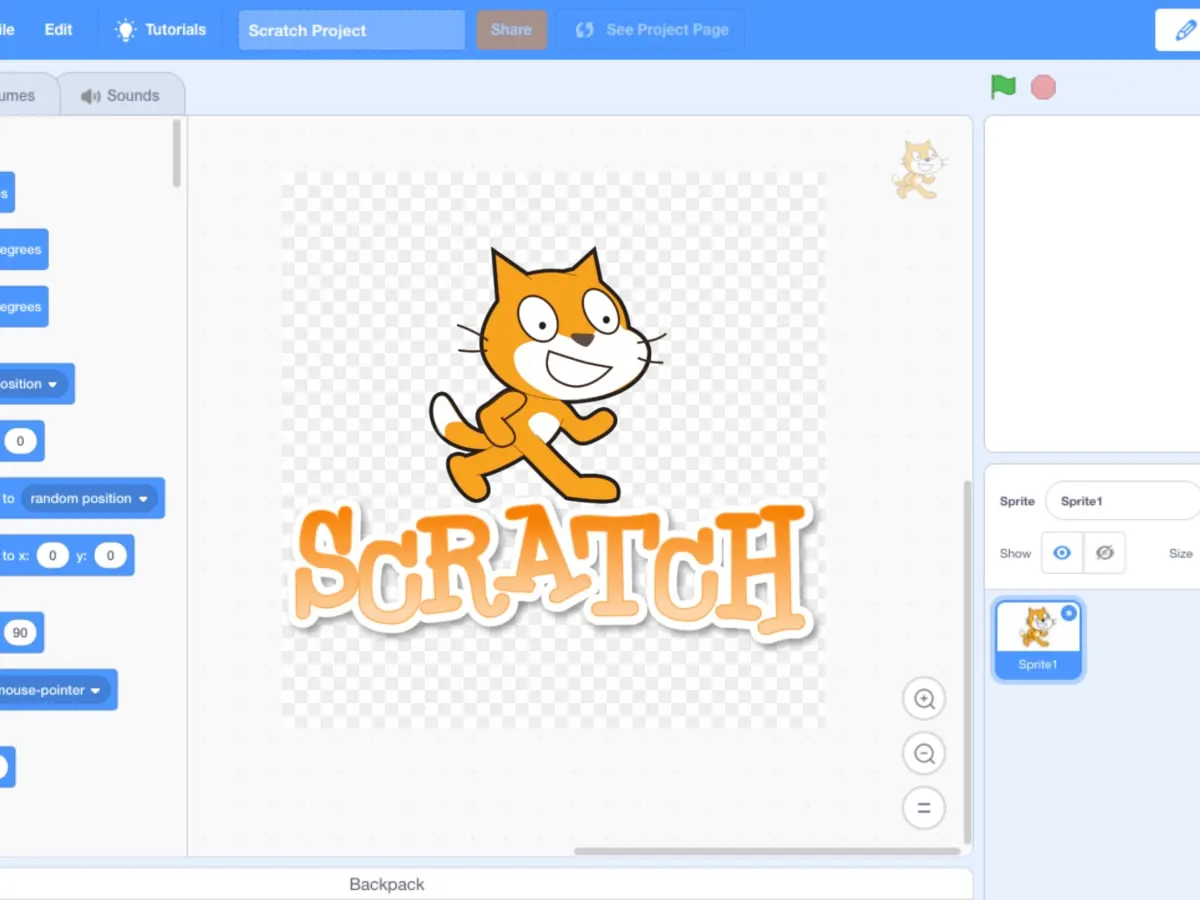The height and width of the screenshot is (900, 1200).
Task: Click the green flag to run
Action: 1003,87
